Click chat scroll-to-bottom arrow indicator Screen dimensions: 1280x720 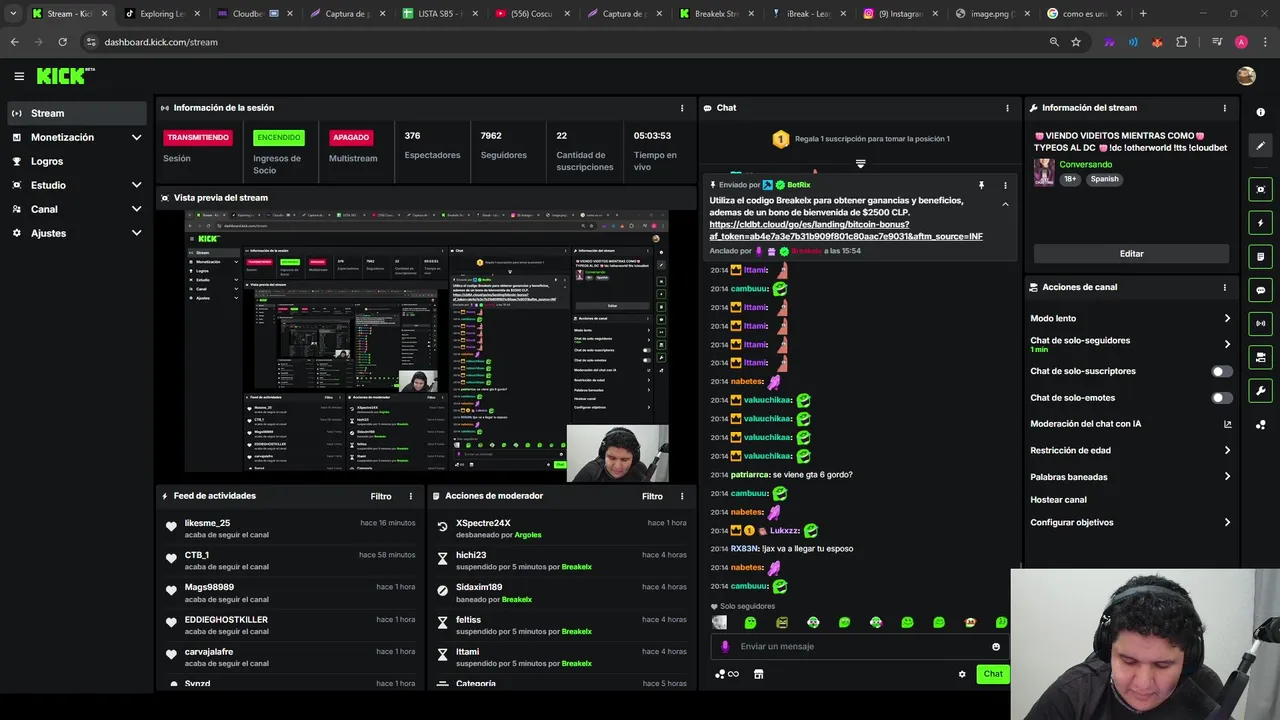pyautogui.click(x=860, y=163)
